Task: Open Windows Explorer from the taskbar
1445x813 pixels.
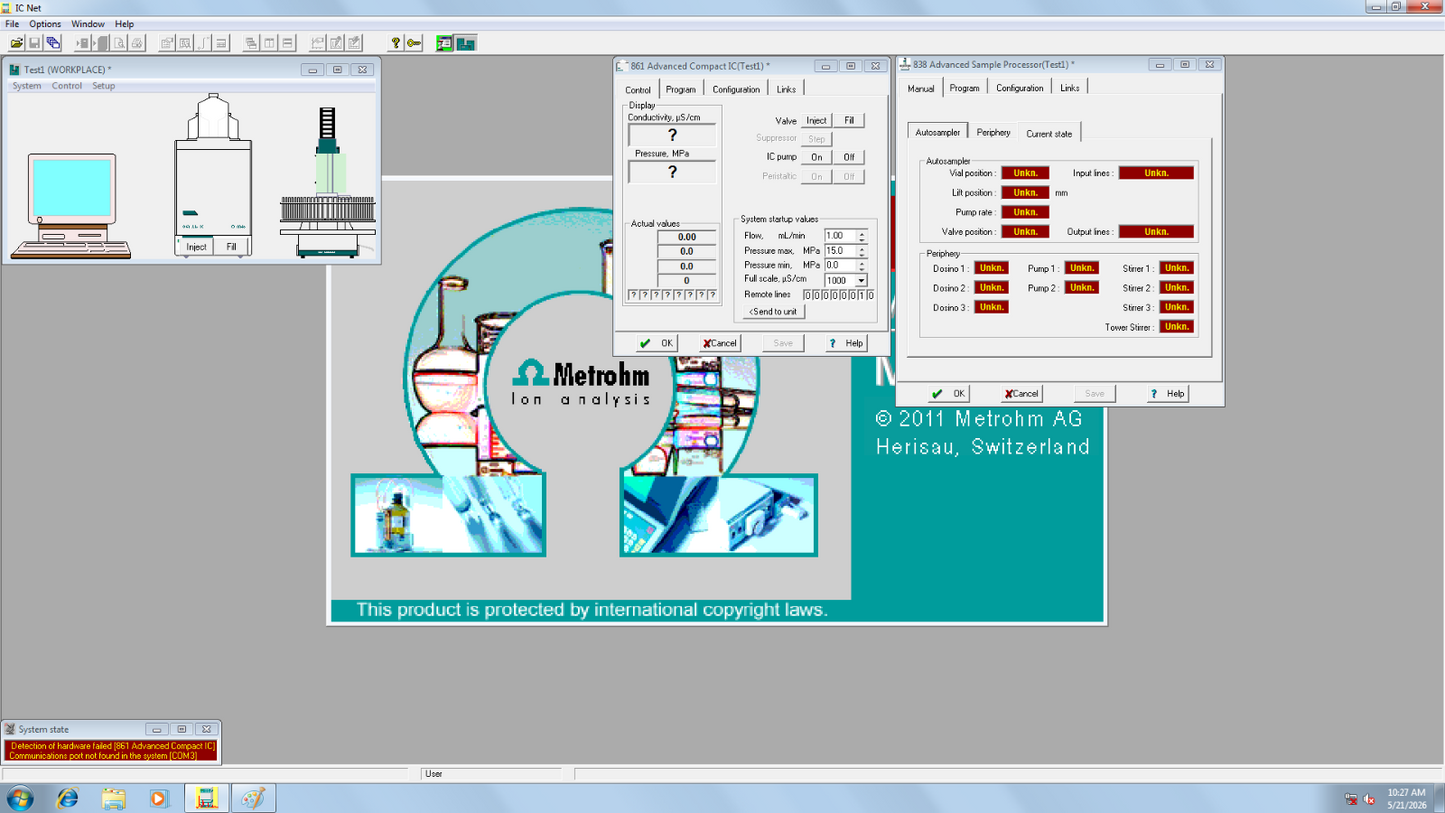Action: (113, 798)
